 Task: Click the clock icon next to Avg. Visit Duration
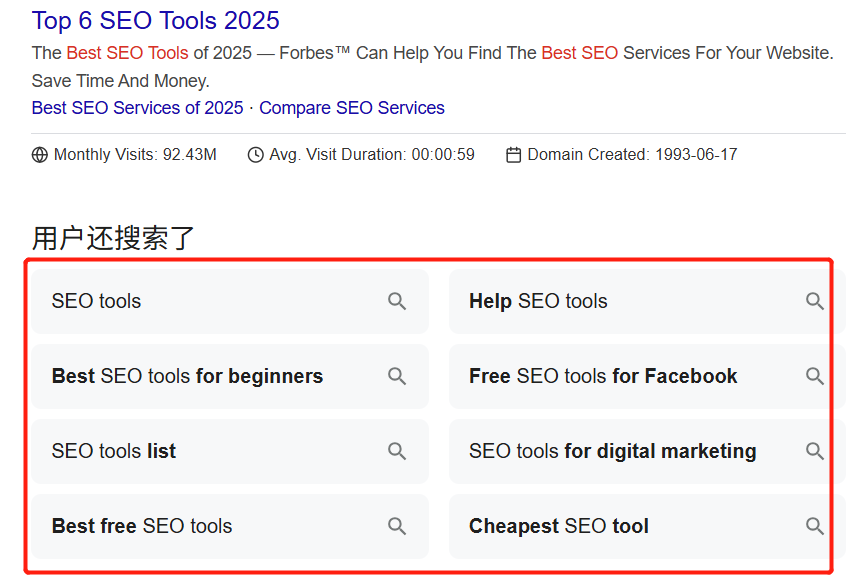[x=253, y=154]
